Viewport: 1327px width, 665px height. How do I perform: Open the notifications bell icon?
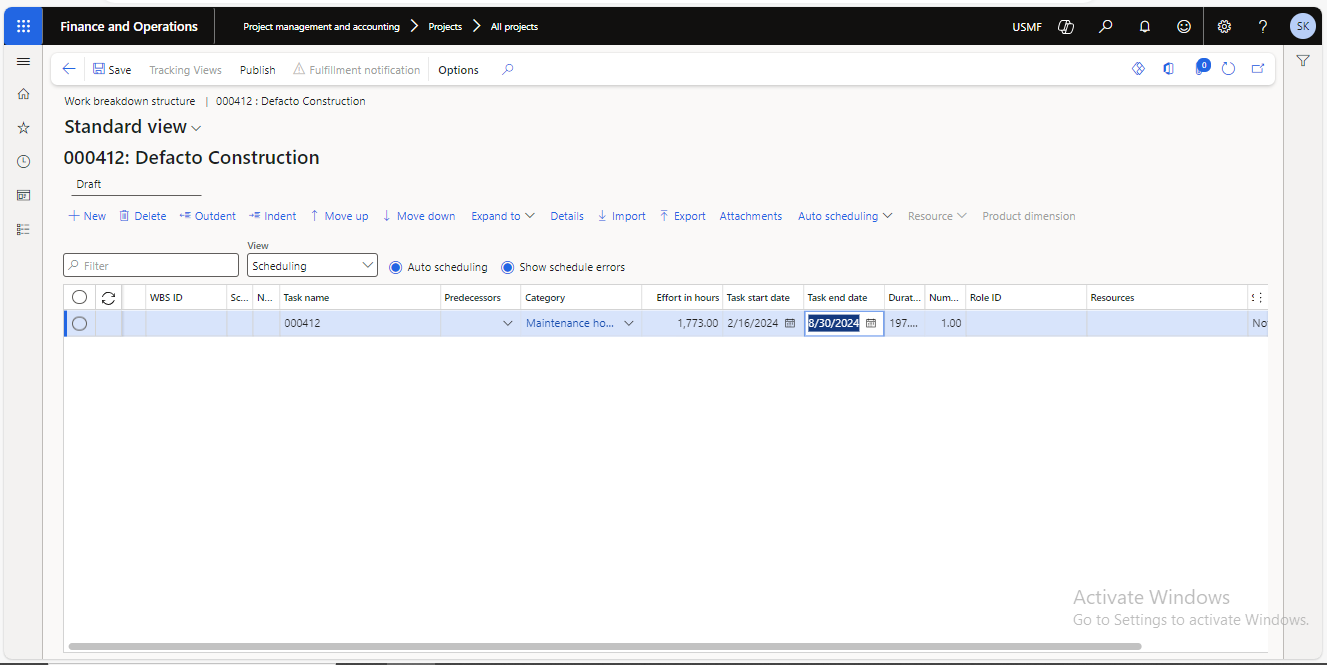(1145, 27)
